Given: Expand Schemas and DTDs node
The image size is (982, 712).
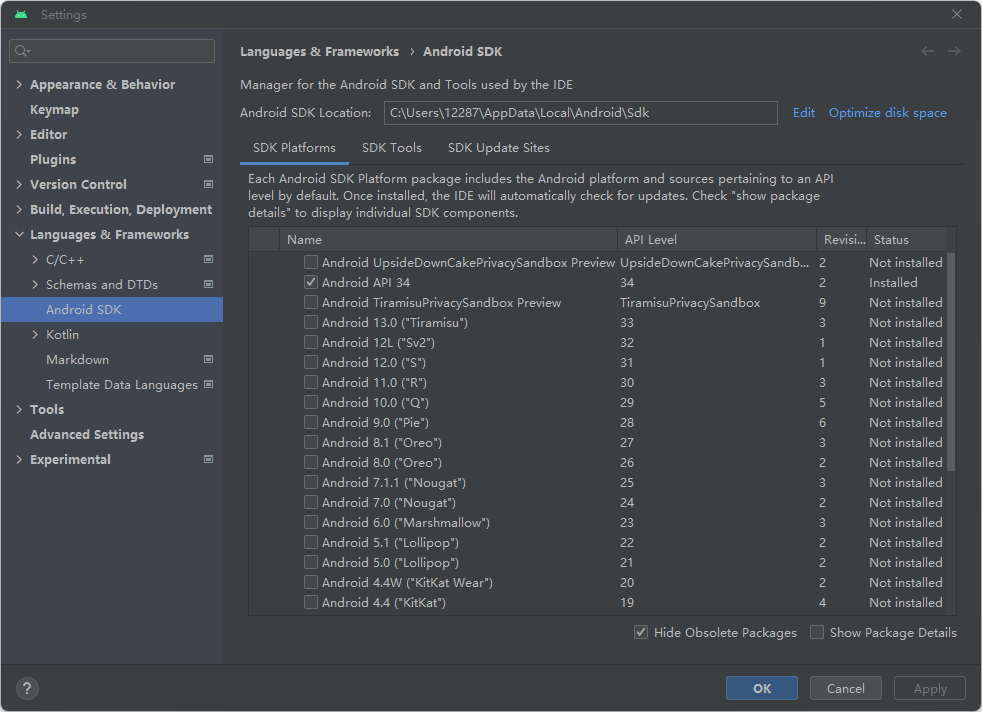Looking at the screenshot, I should (35, 285).
